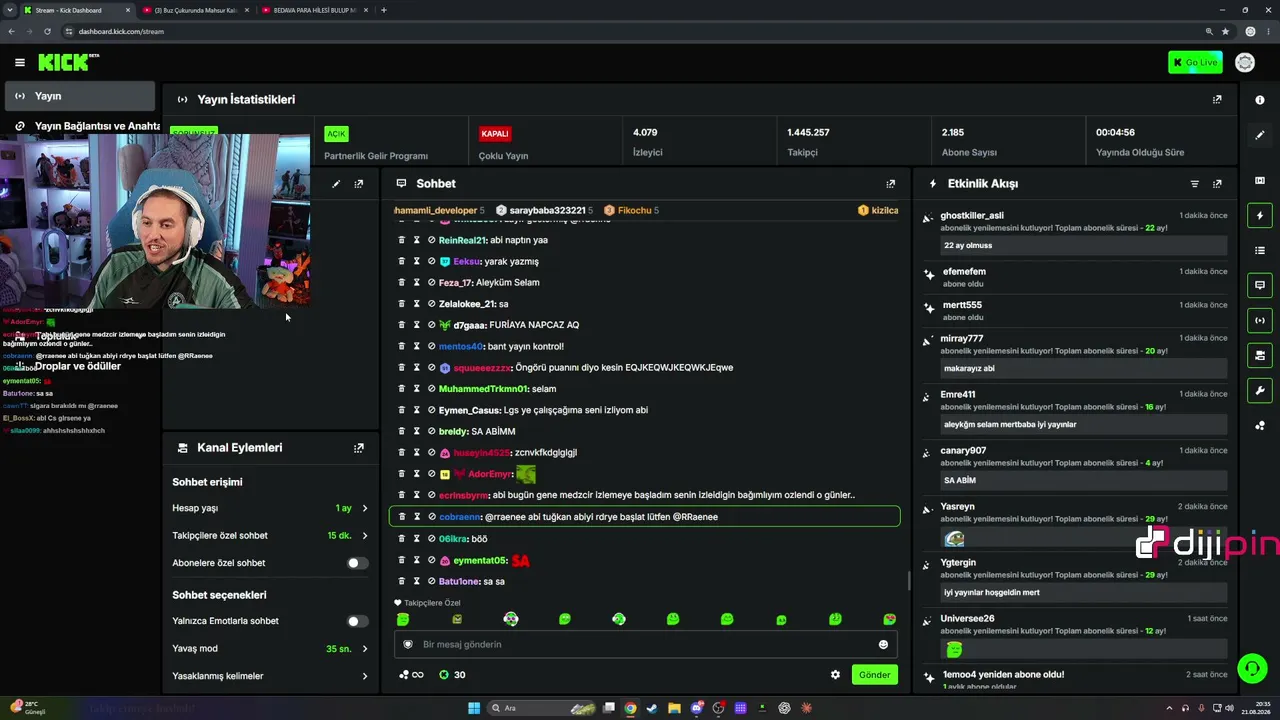Image resolution: width=1280 pixels, height=720 pixels.
Task: Click the pencil icon in right sidebar
Action: point(1260,135)
